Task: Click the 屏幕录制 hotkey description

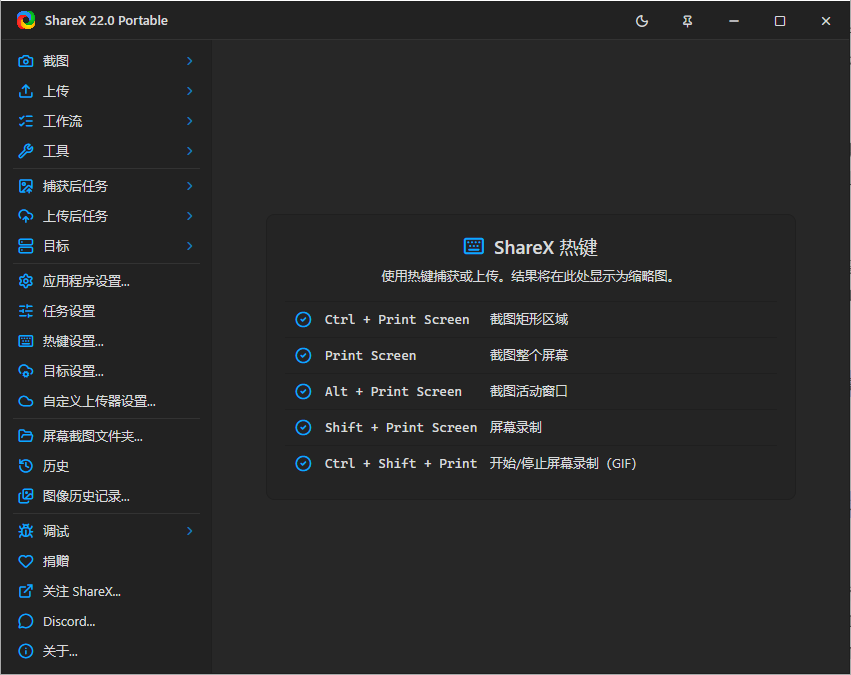Action: point(516,428)
